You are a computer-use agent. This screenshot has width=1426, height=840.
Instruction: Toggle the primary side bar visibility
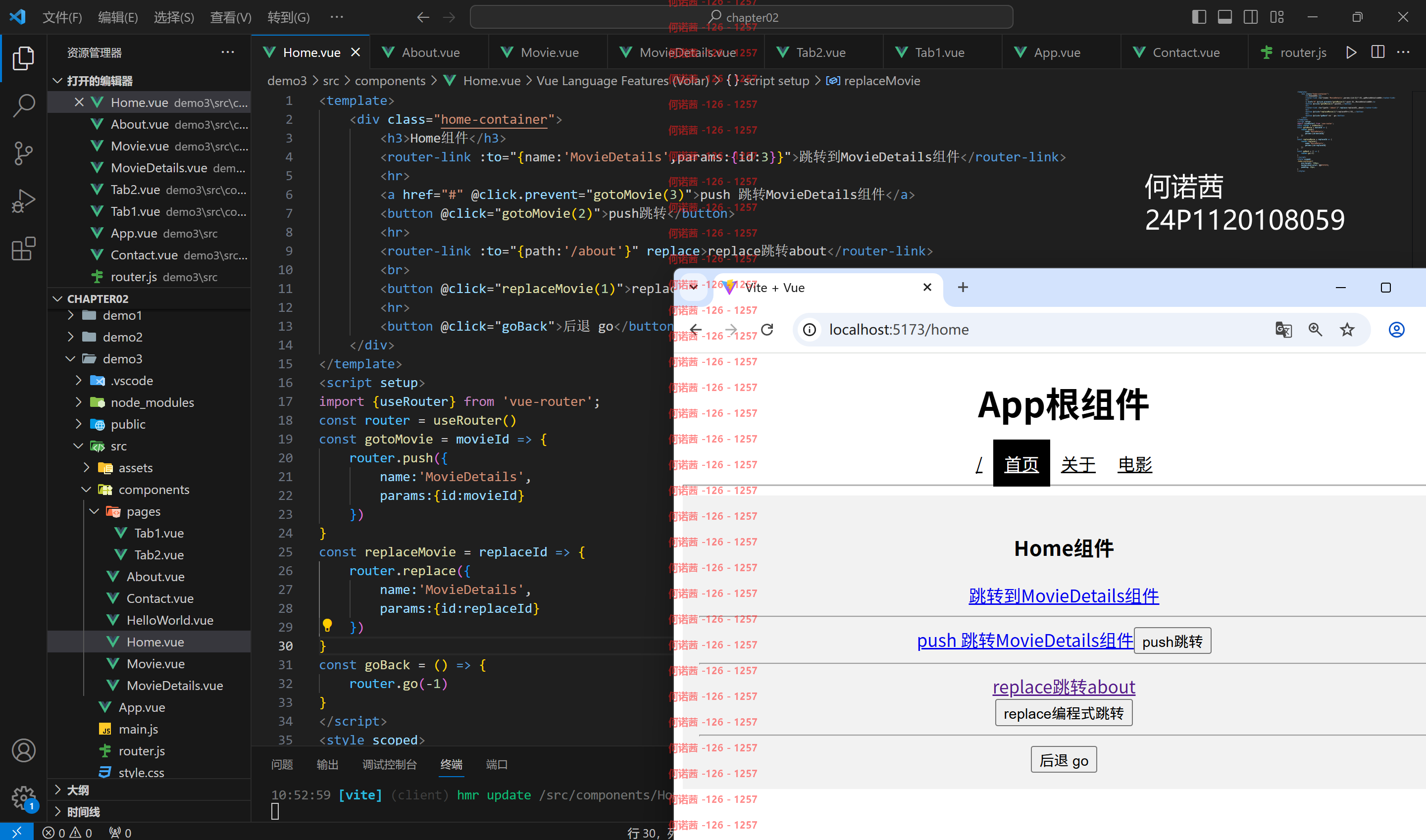coord(1198,17)
